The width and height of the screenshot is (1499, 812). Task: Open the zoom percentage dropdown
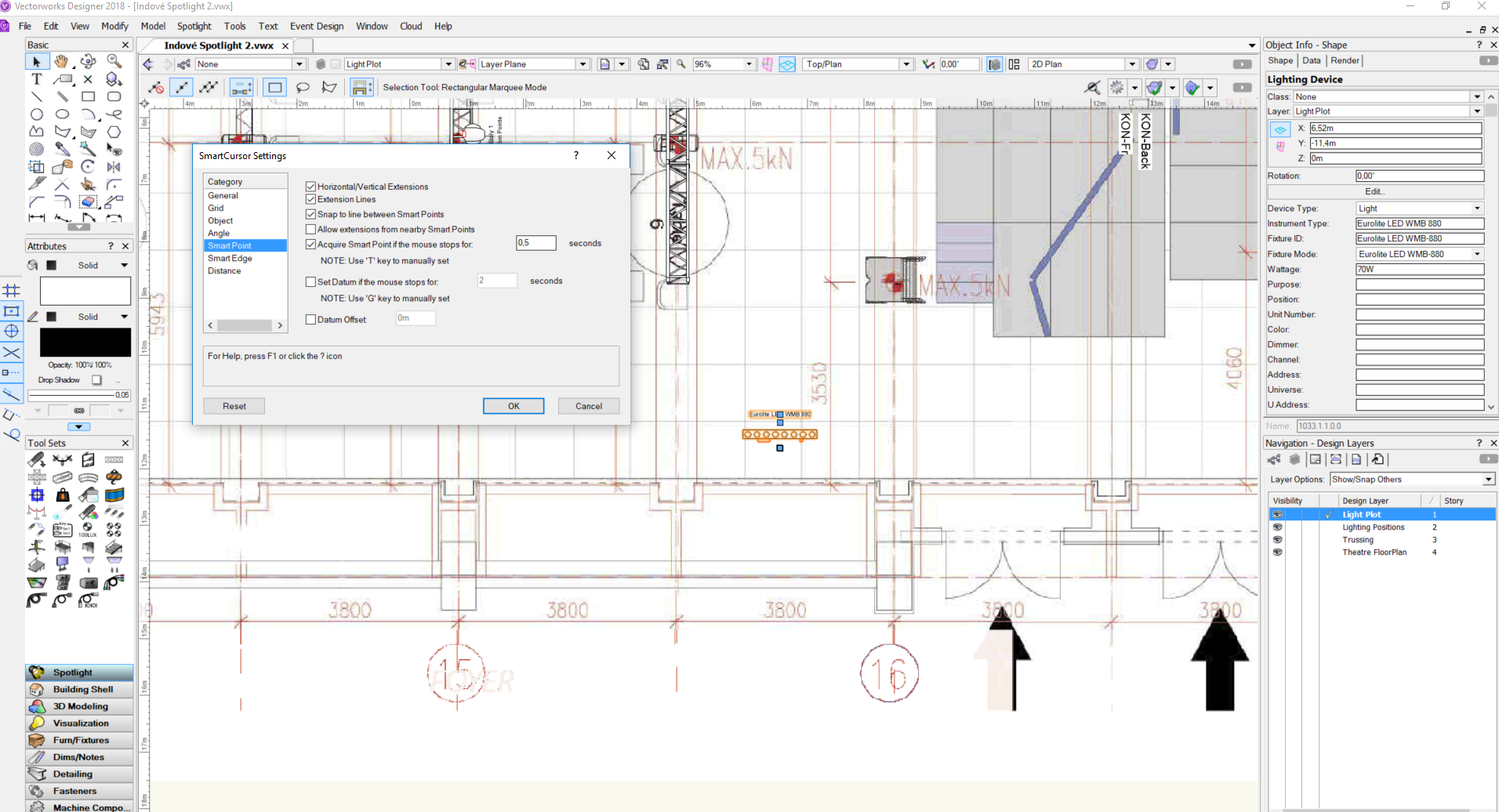[x=748, y=64]
